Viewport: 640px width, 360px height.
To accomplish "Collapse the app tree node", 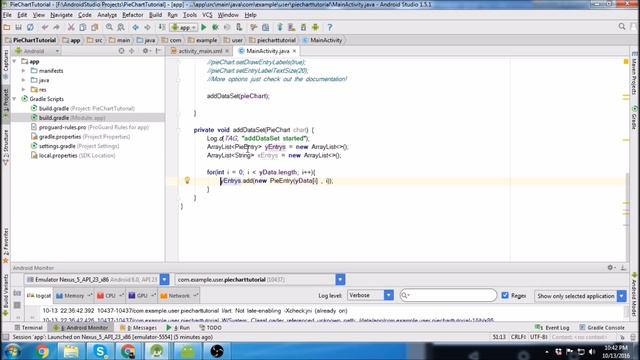I will pos(15,61).
